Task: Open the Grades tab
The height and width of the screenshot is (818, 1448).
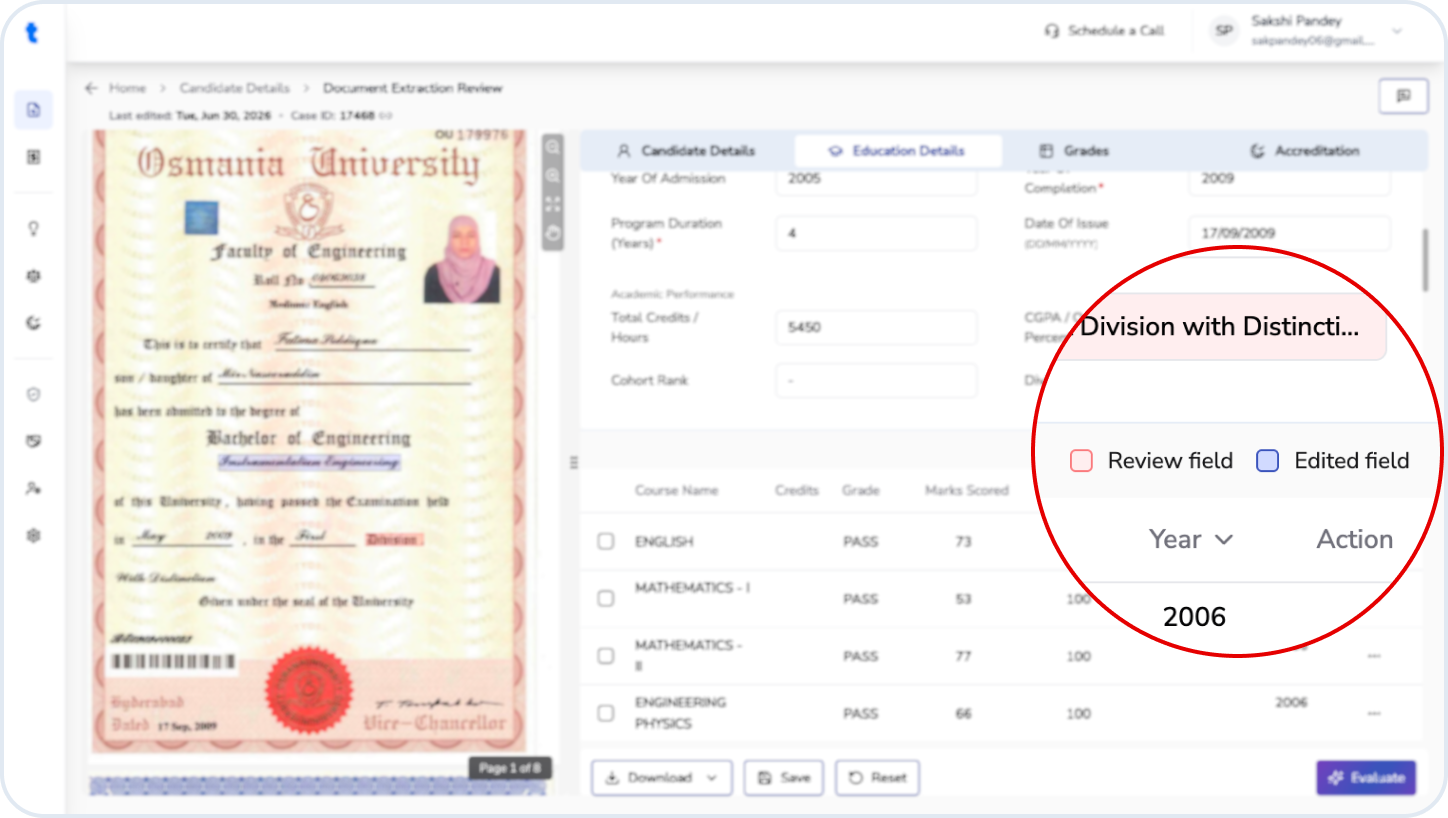Action: coord(1074,151)
